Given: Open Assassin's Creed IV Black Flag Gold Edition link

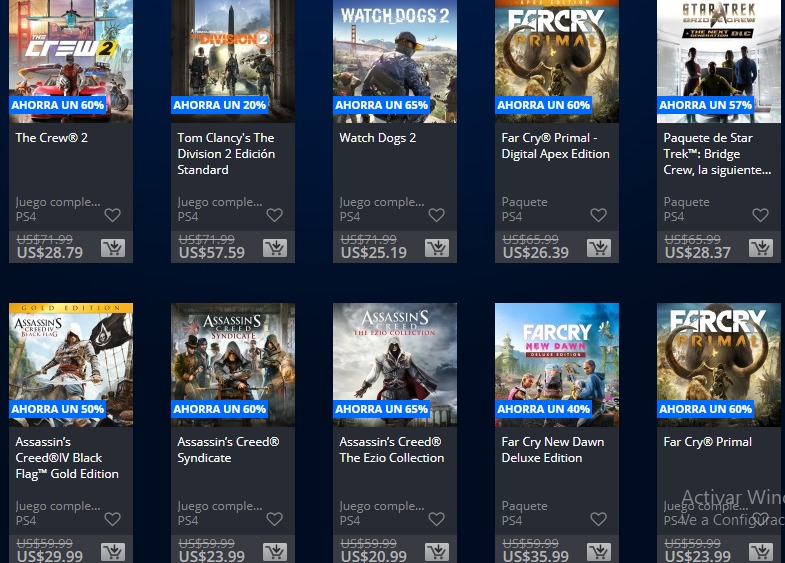Looking at the screenshot, I should 67,458.
